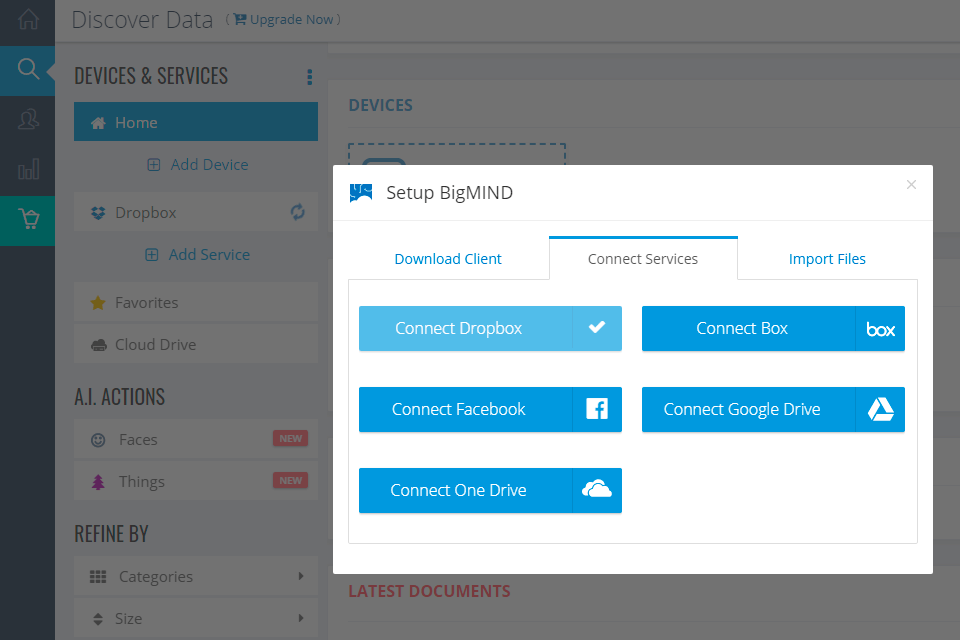The height and width of the screenshot is (640, 960).
Task: Select the shopping cart icon
Action: pyautogui.click(x=27, y=217)
